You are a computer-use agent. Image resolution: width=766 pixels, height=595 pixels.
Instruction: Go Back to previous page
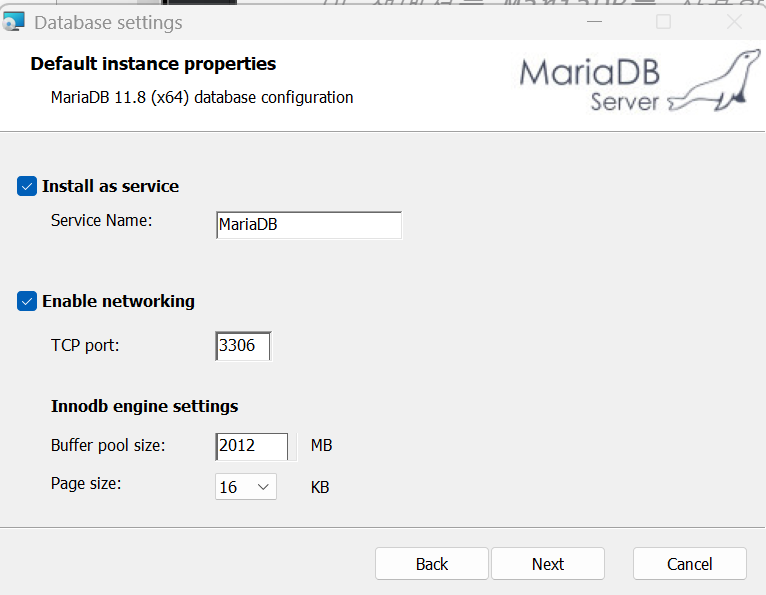(432, 564)
